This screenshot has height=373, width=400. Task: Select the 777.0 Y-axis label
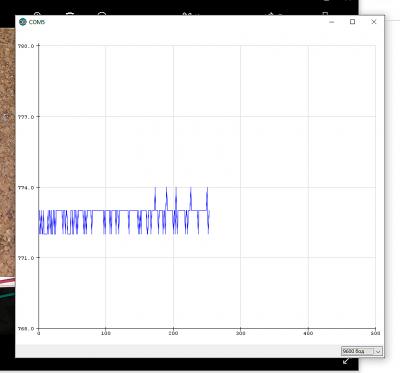click(26, 117)
